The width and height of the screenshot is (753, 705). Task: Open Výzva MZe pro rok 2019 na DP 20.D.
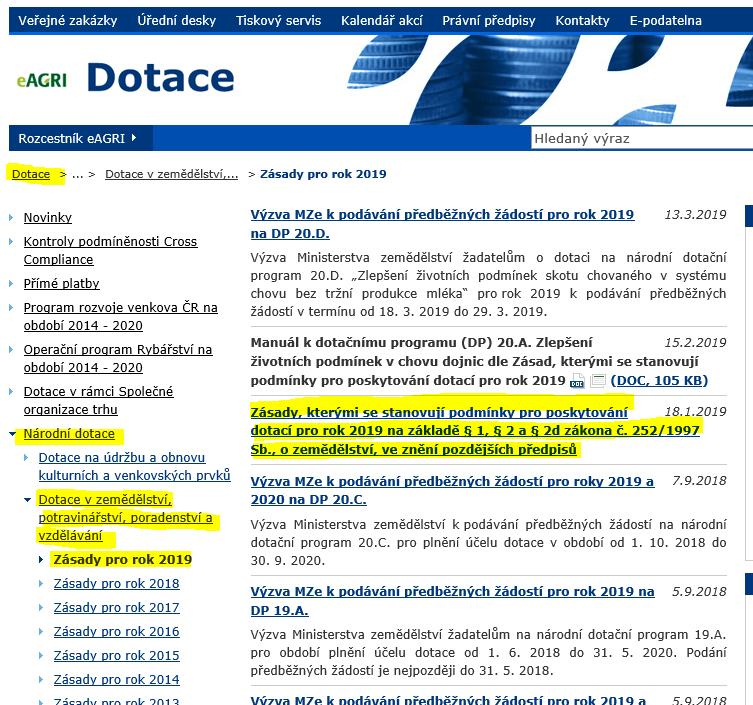[x=442, y=224]
